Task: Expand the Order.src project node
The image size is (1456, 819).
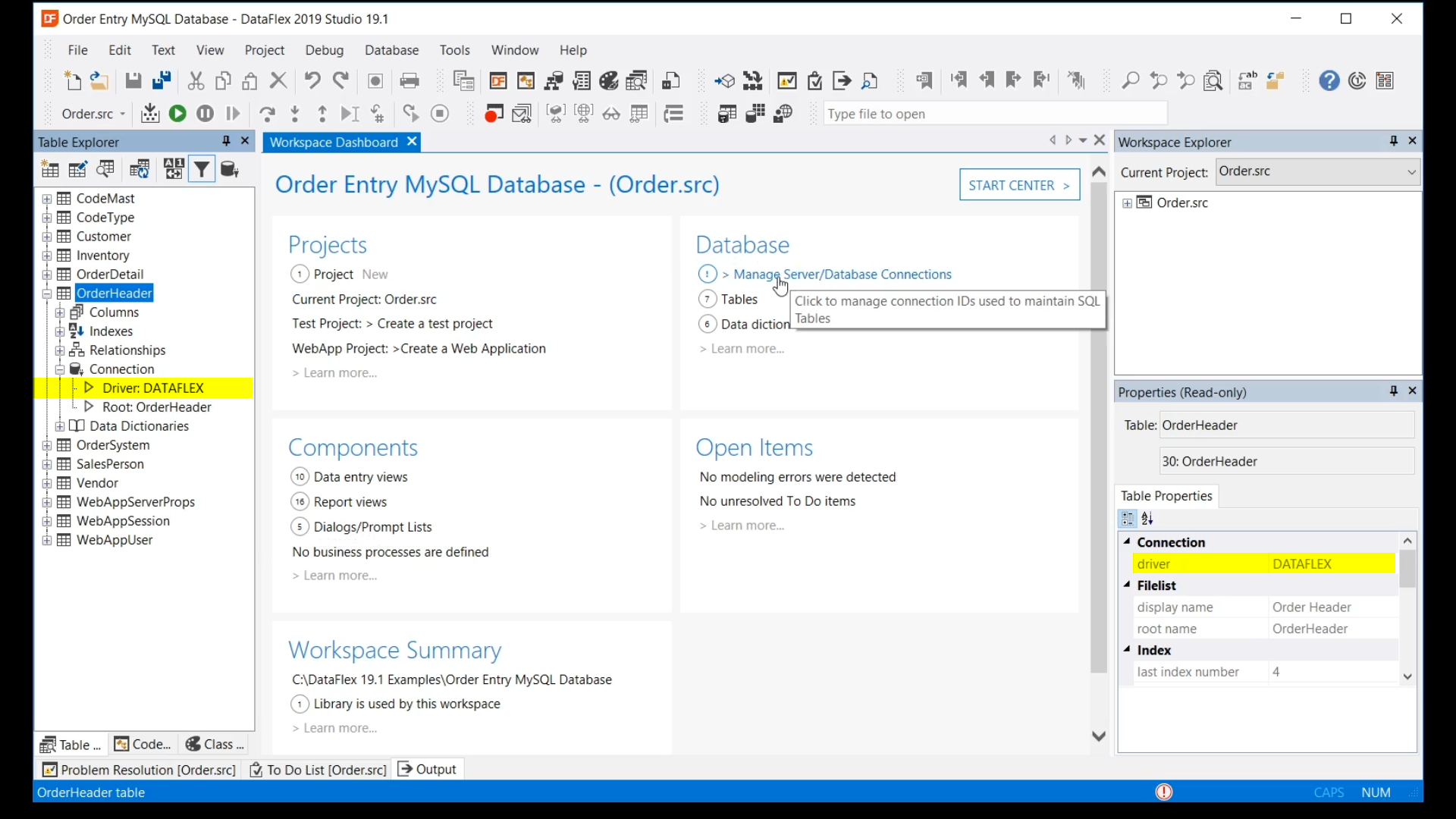Action: point(1127,203)
